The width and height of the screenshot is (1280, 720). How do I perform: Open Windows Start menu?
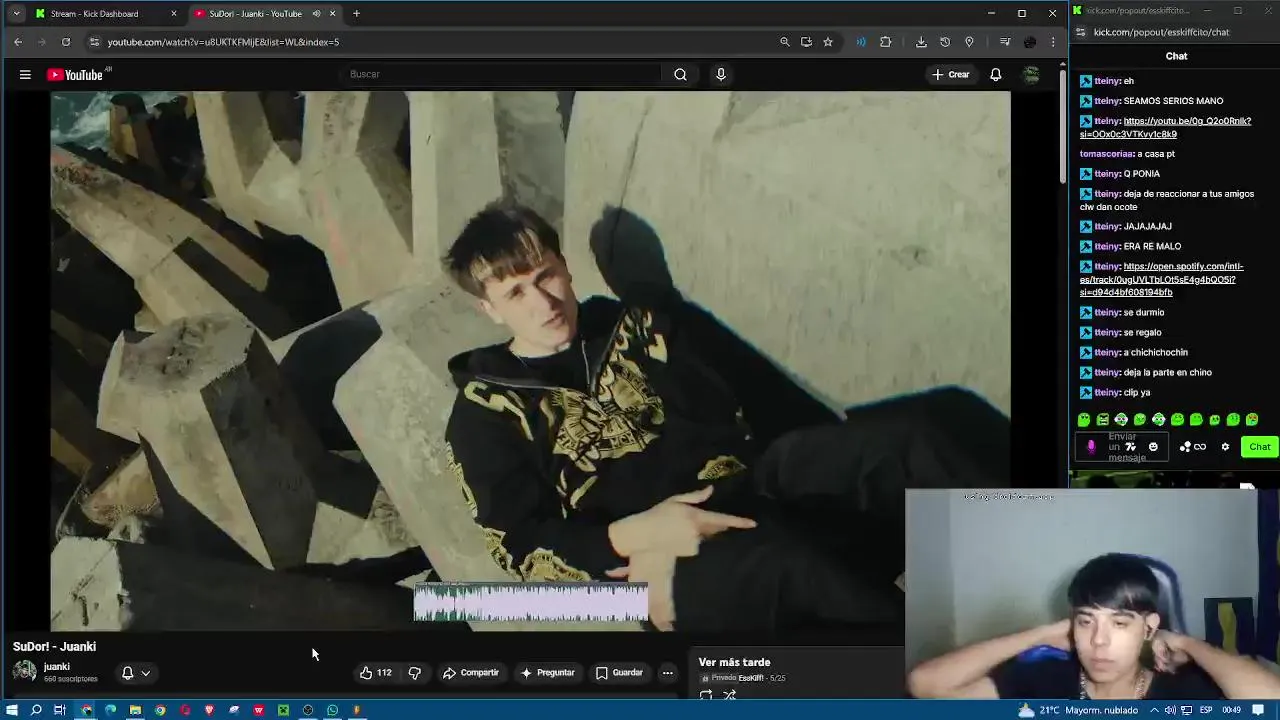click(x=12, y=710)
